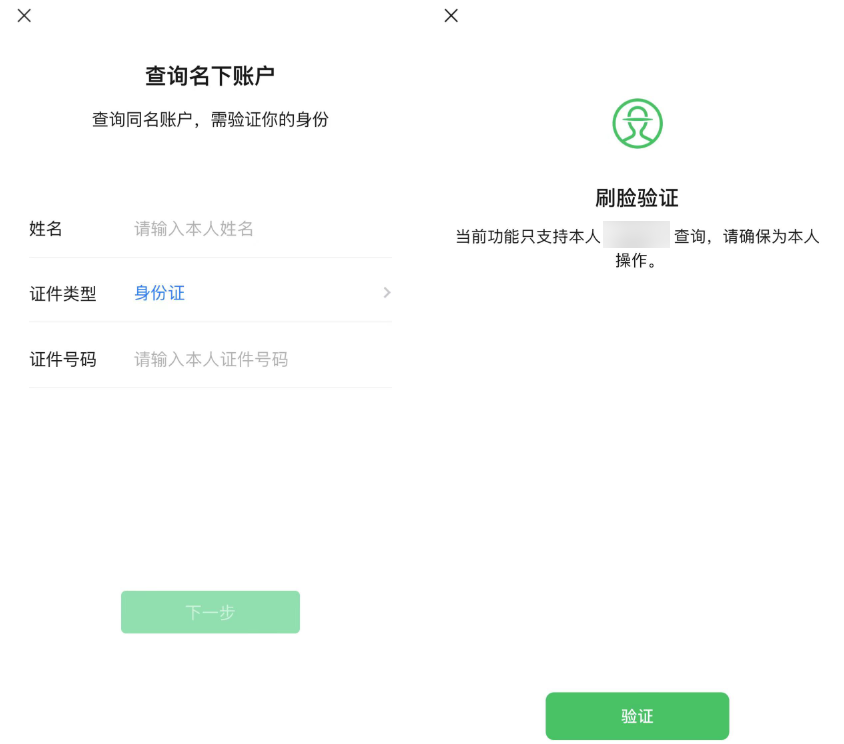This screenshot has width=844, height=744.
Task: Tap the green 验证 button
Action: [637, 716]
